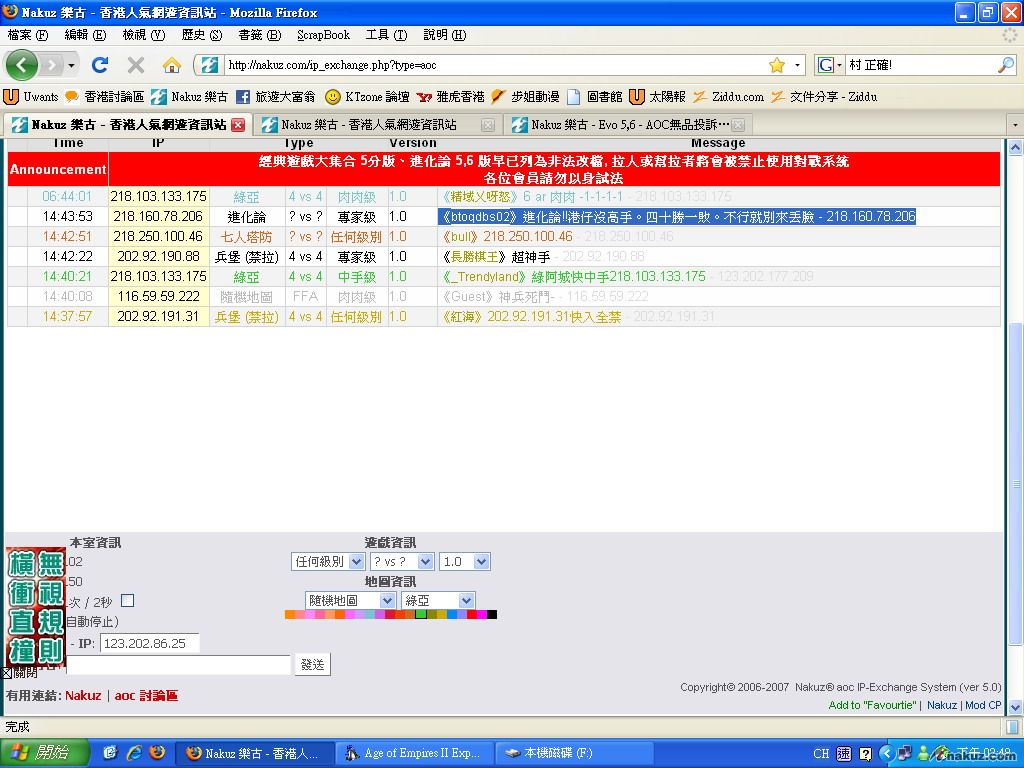This screenshot has width=1024, height=768.
Task: Open the 任何級別 level dropdown
Action: tap(328, 562)
